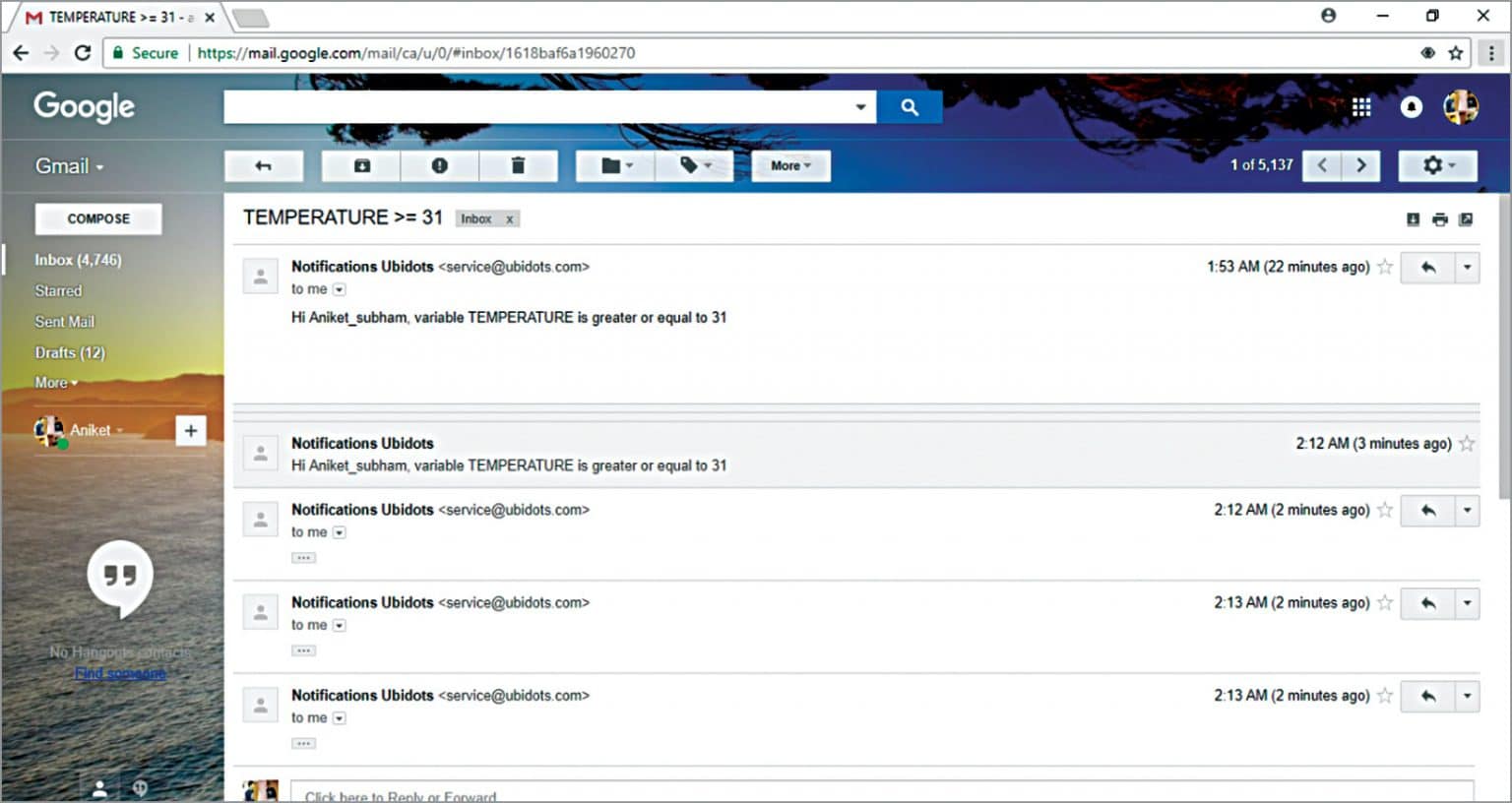Open the More toolbar dropdown
The height and width of the screenshot is (803, 1512).
(x=789, y=165)
